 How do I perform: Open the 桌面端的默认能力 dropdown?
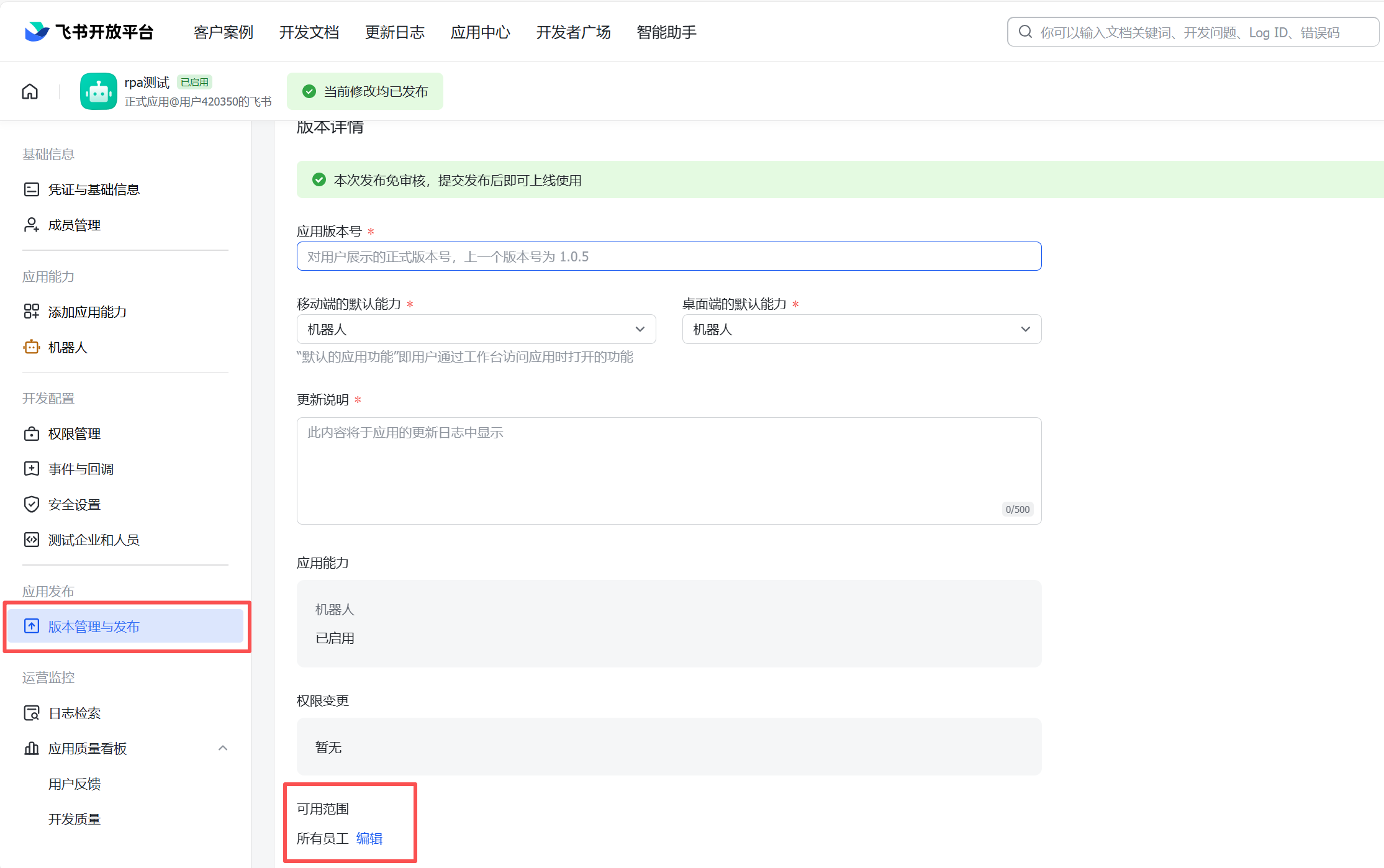(x=861, y=329)
